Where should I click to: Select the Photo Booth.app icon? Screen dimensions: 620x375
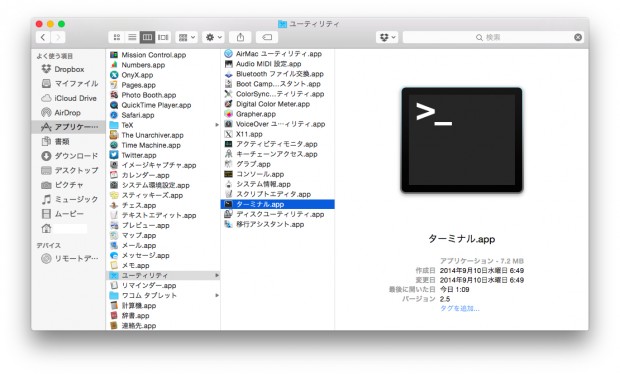point(114,95)
